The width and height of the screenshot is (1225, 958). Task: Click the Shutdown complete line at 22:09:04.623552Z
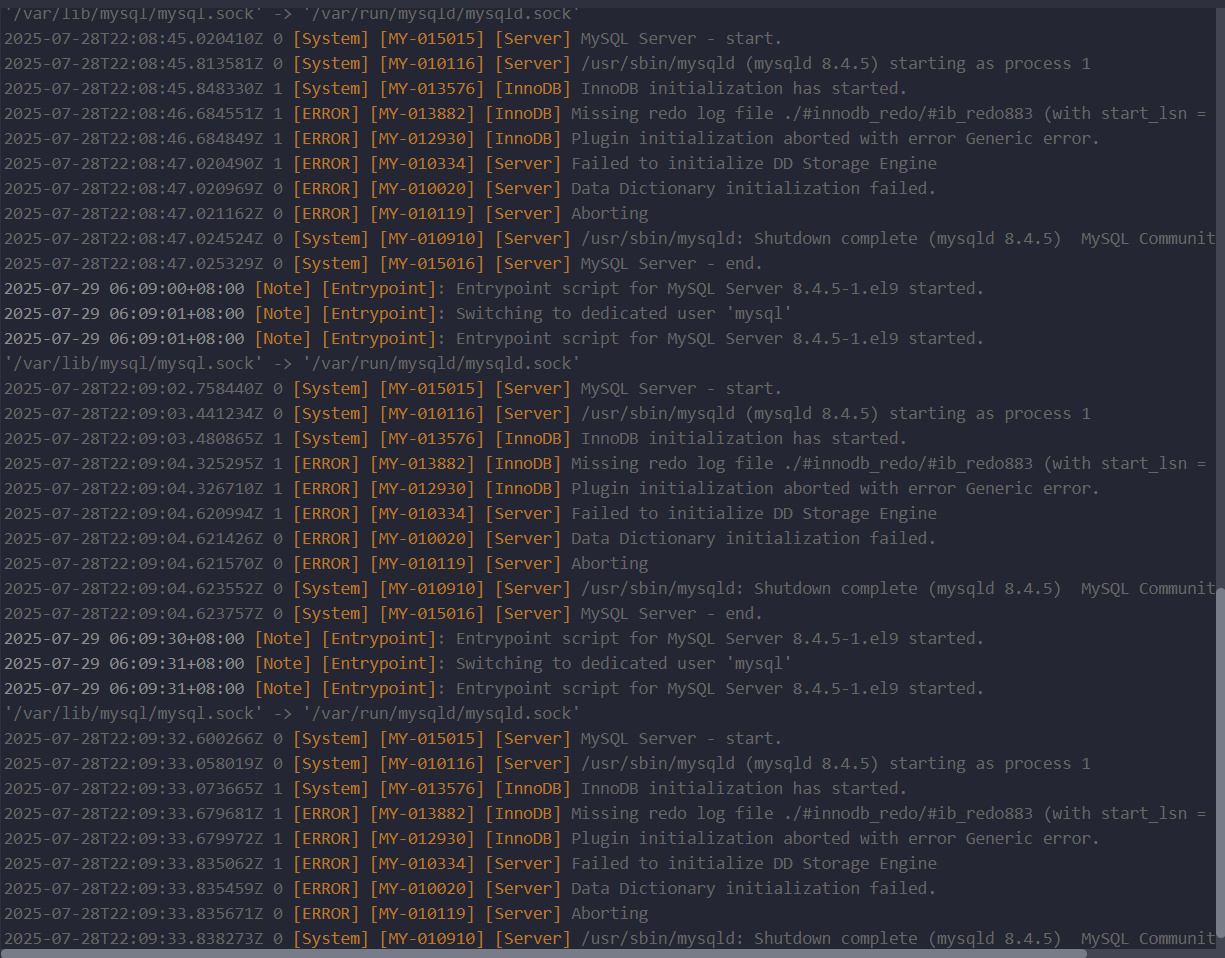click(609, 588)
